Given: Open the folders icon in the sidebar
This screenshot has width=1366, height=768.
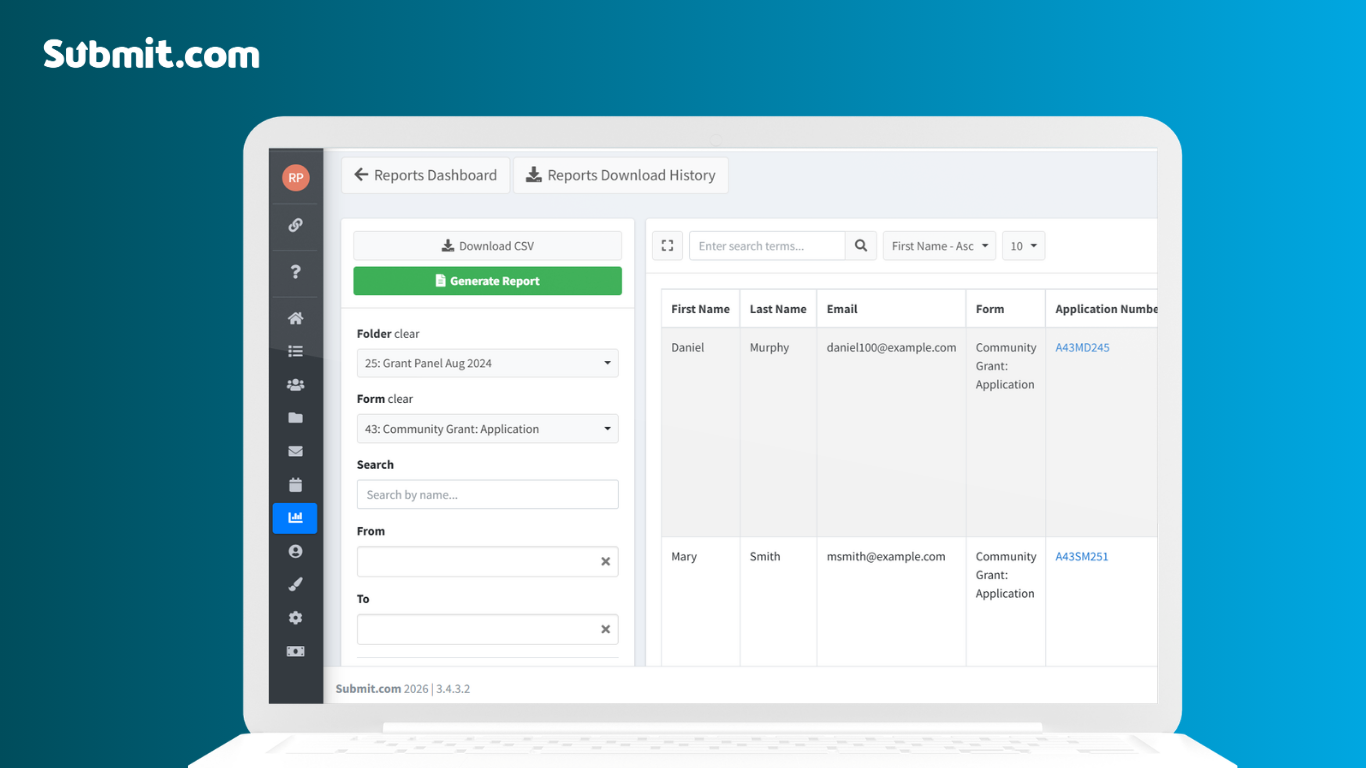Looking at the screenshot, I should [295, 417].
